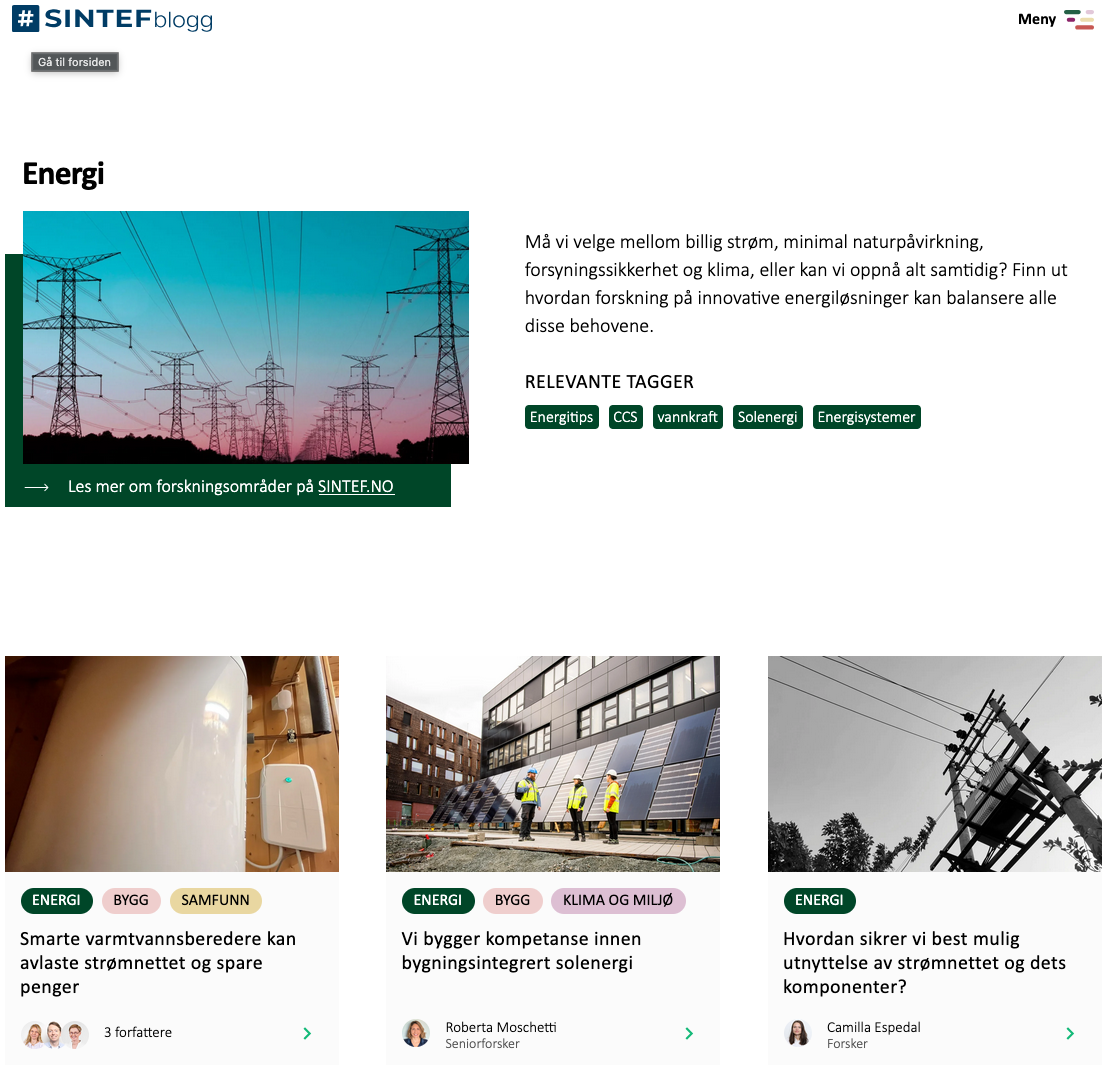
Task: Open article about smarte varmtvannsberedere
Action: (158, 962)
